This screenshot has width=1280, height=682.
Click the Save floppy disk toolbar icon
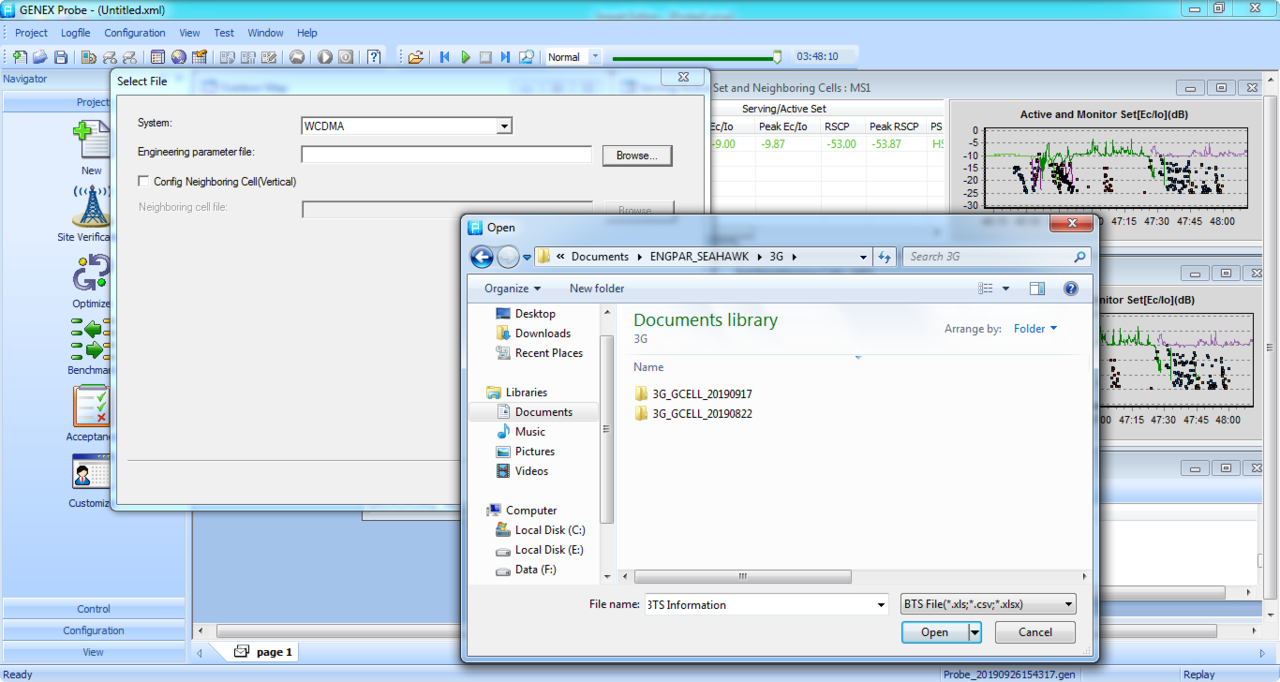click(x=61, y=57)
